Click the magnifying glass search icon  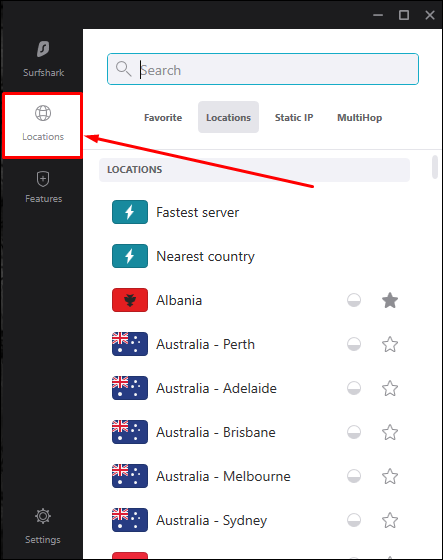123,69
